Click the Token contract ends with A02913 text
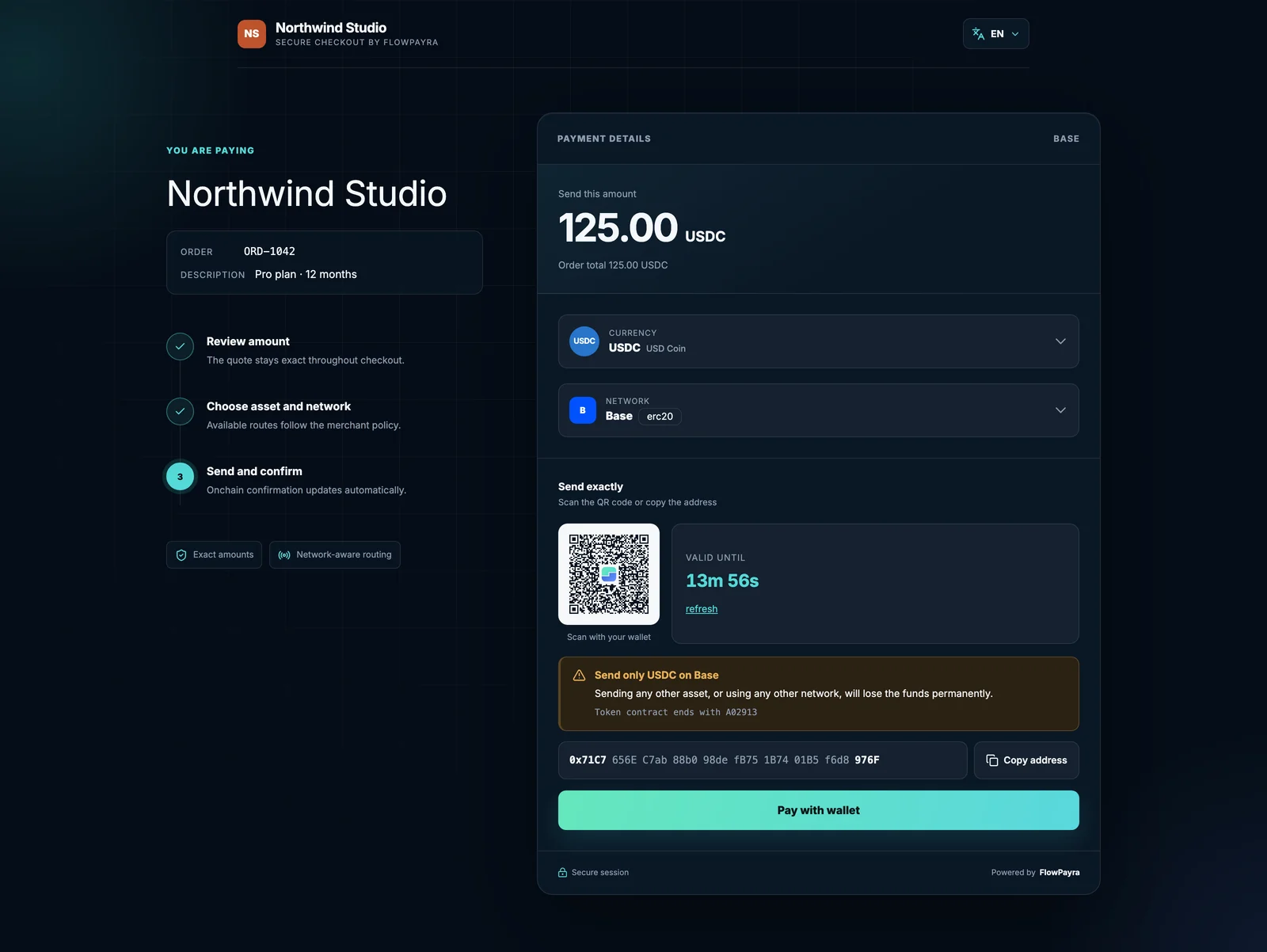1267x952 pixels. [675, 713]
